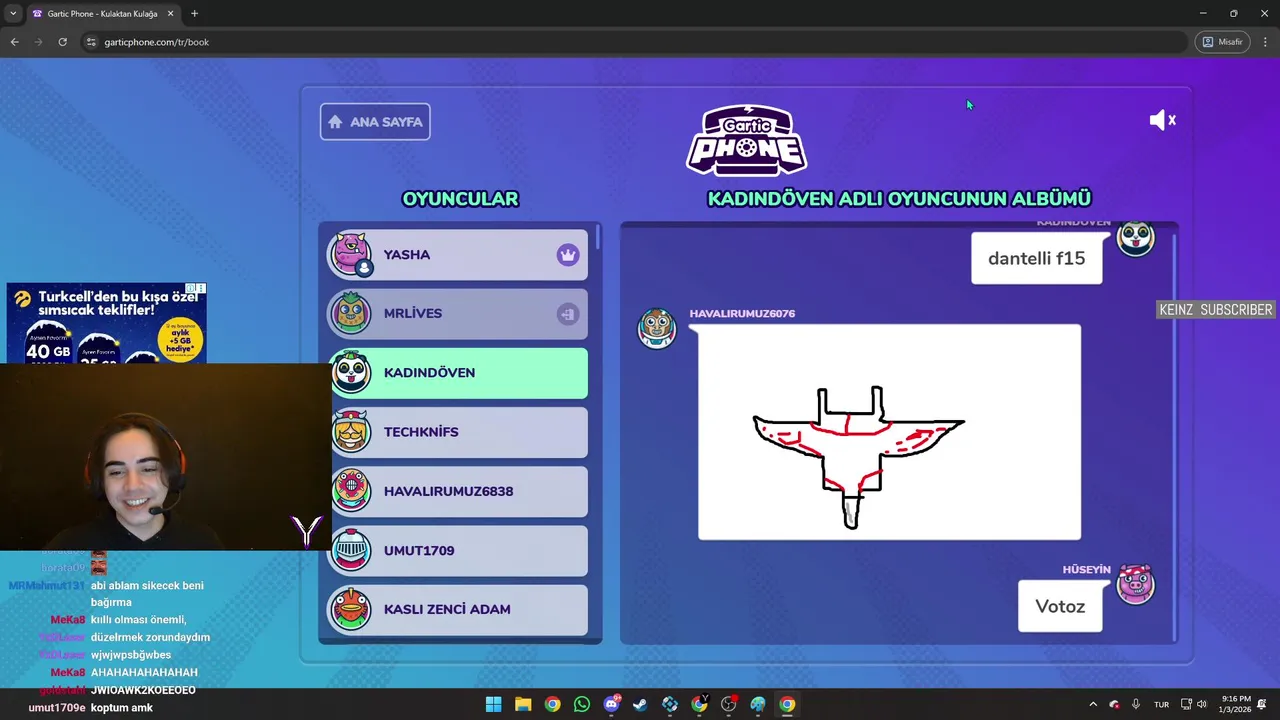The width and height of the screenshot is (1280, 720).
Task: Click the 'Votoz' answer bubble
Action: [1060, 606]
